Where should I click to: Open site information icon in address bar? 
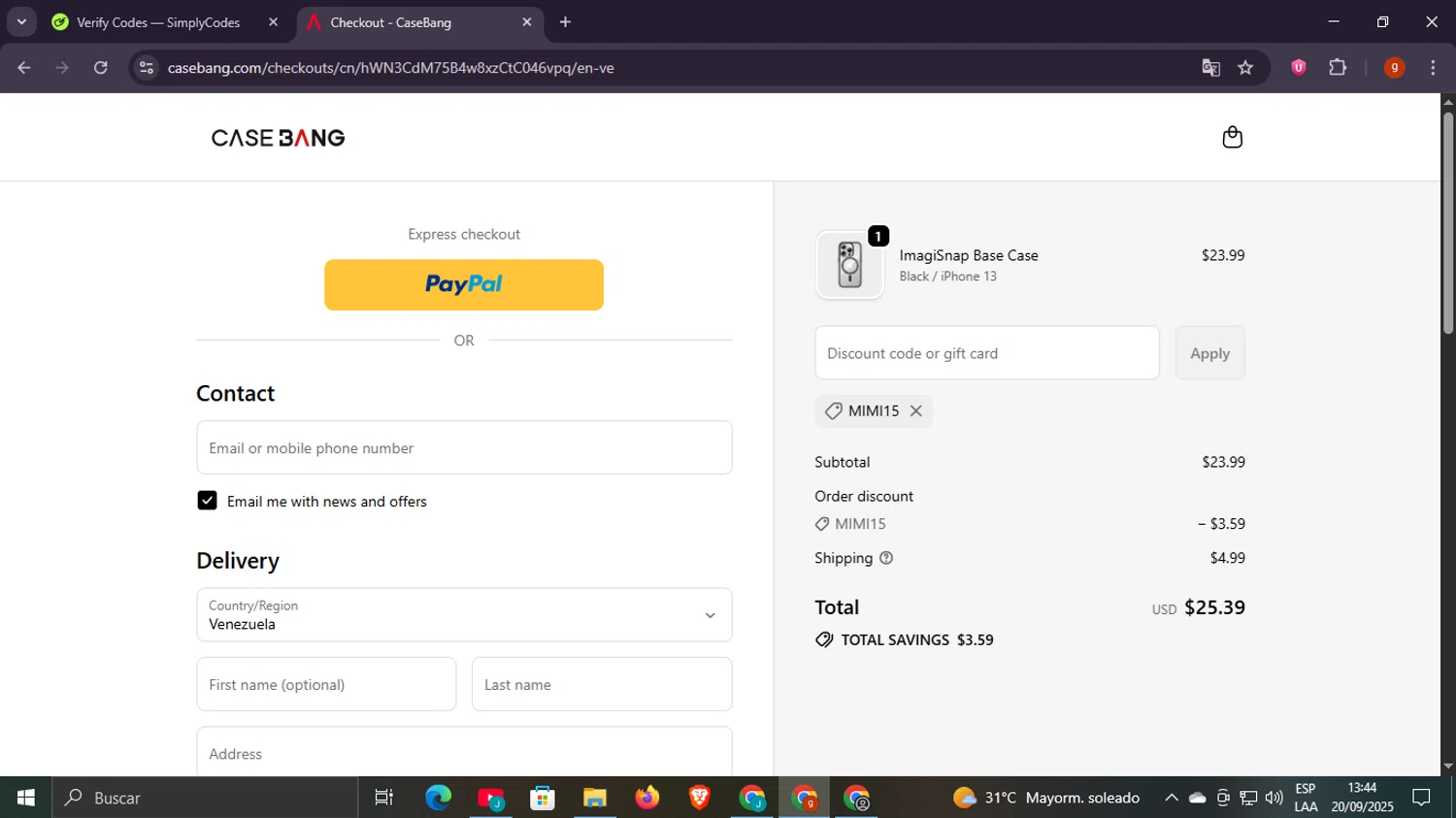[x=147, y=68]
